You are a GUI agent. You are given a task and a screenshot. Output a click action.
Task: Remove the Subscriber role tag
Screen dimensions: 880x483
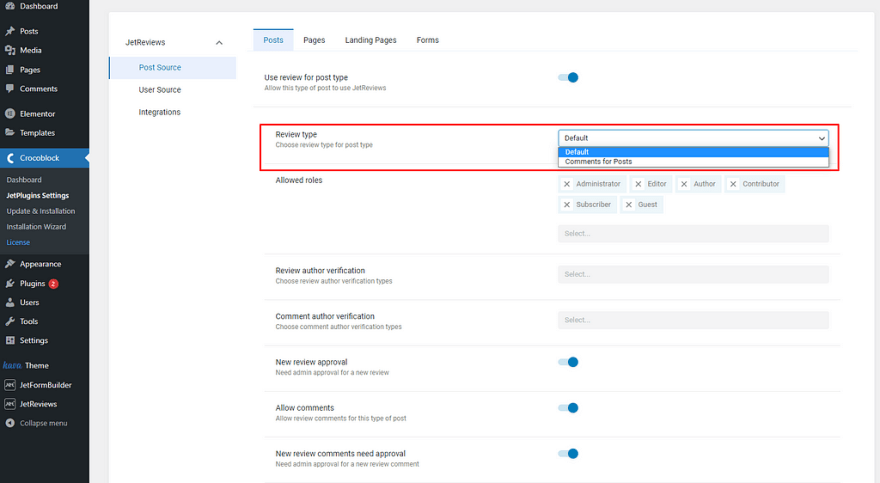tap(567, 205)
